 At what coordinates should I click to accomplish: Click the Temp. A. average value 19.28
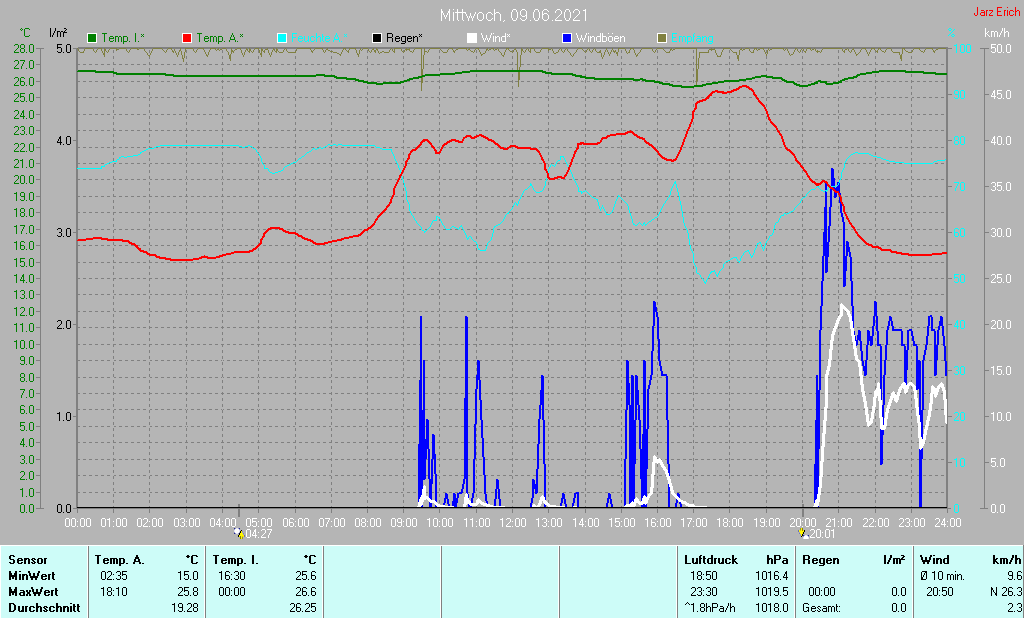[185, 608]
